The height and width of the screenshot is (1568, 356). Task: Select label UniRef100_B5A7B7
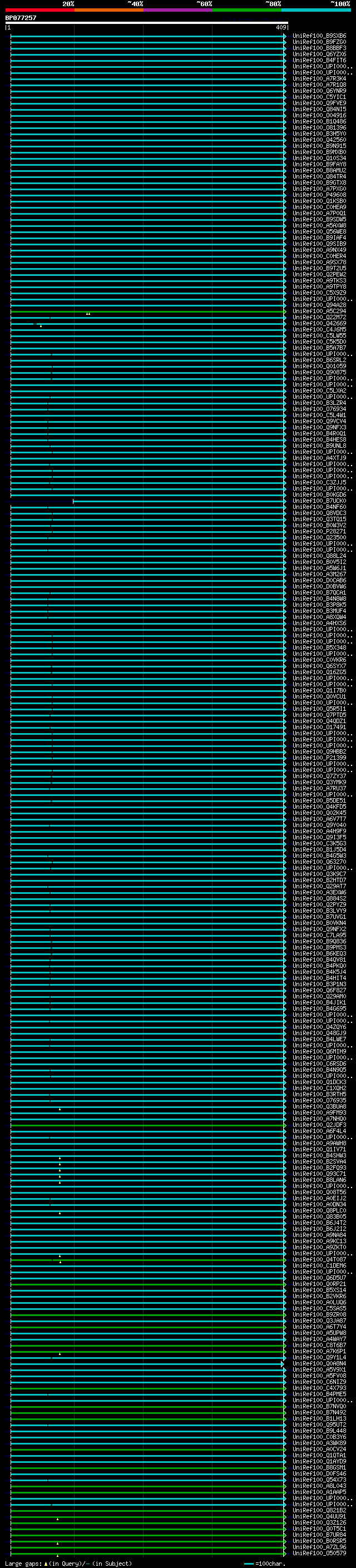click(x=319, y=348)
